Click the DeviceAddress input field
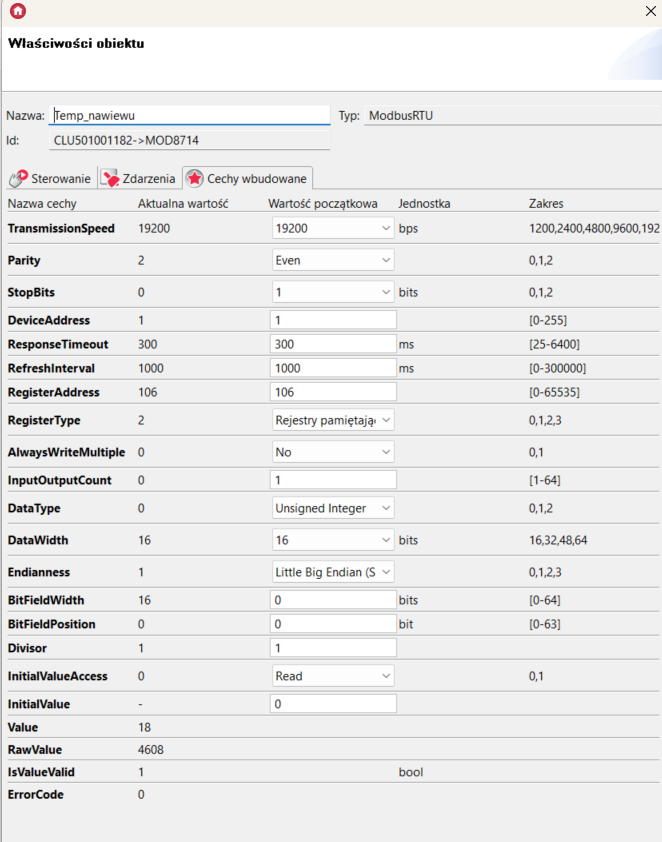This screenshot has height=842, width=662. point(333,321)
